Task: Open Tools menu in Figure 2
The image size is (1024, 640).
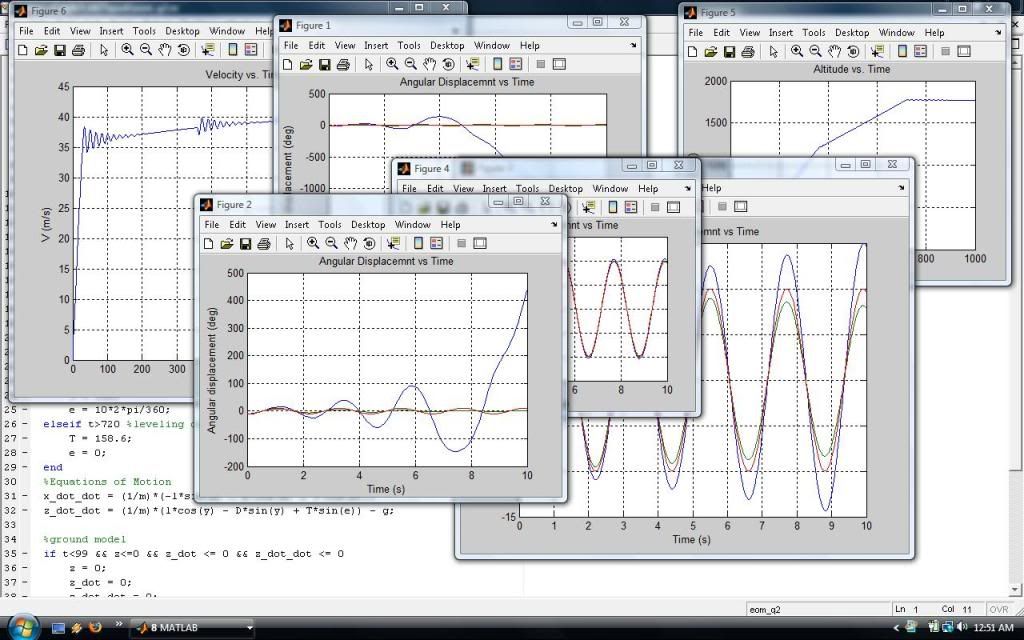Action: (329, 225)
